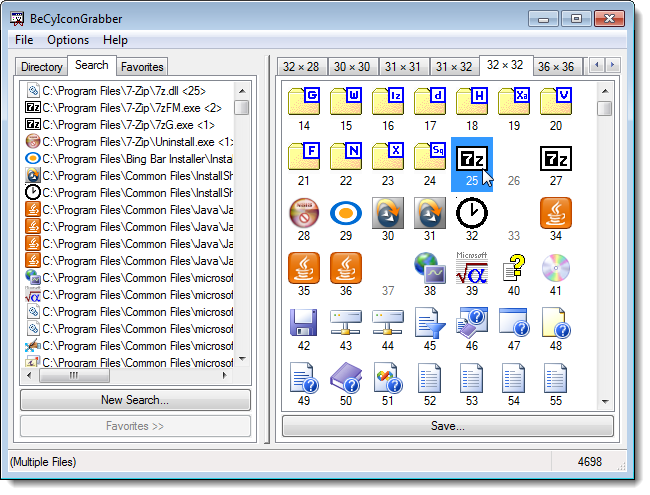Screen dimensions: 650x495
Task: Select icon 21 folder with F badge
Action: click(x=304, y=157)
